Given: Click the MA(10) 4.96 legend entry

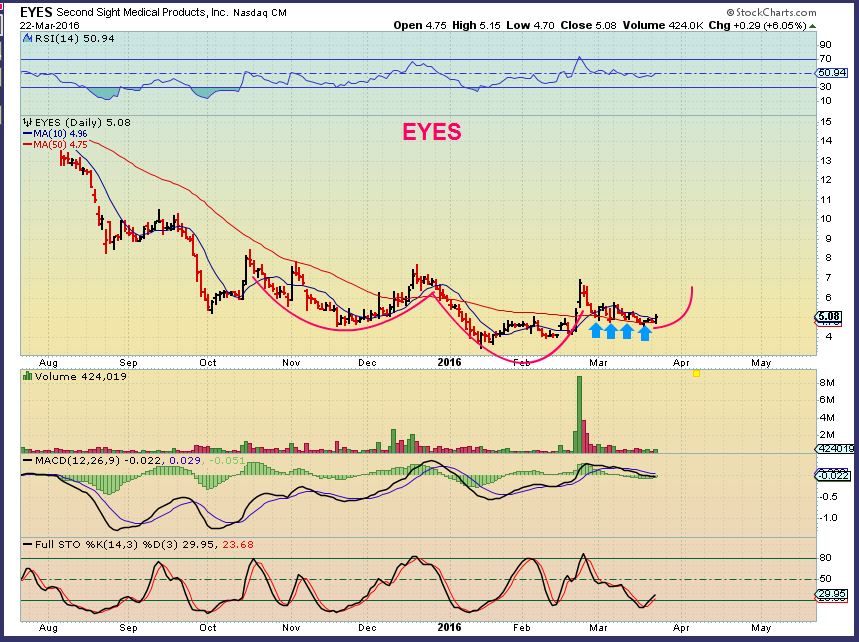Looking at the screenshot, I should [x=55, y=134].
